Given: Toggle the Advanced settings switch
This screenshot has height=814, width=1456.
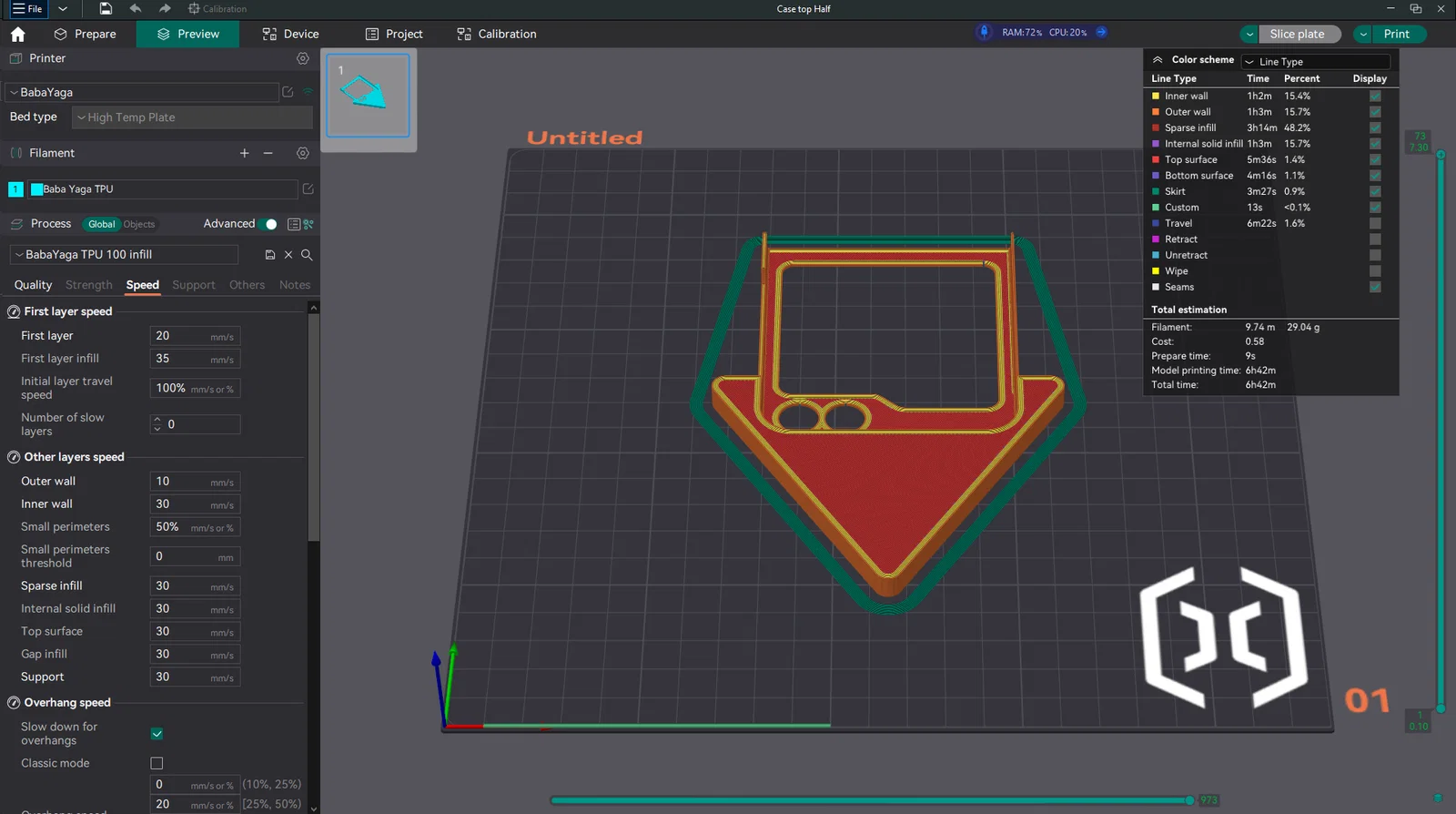Looking at the screenshot, I should [x=268, y=224].
